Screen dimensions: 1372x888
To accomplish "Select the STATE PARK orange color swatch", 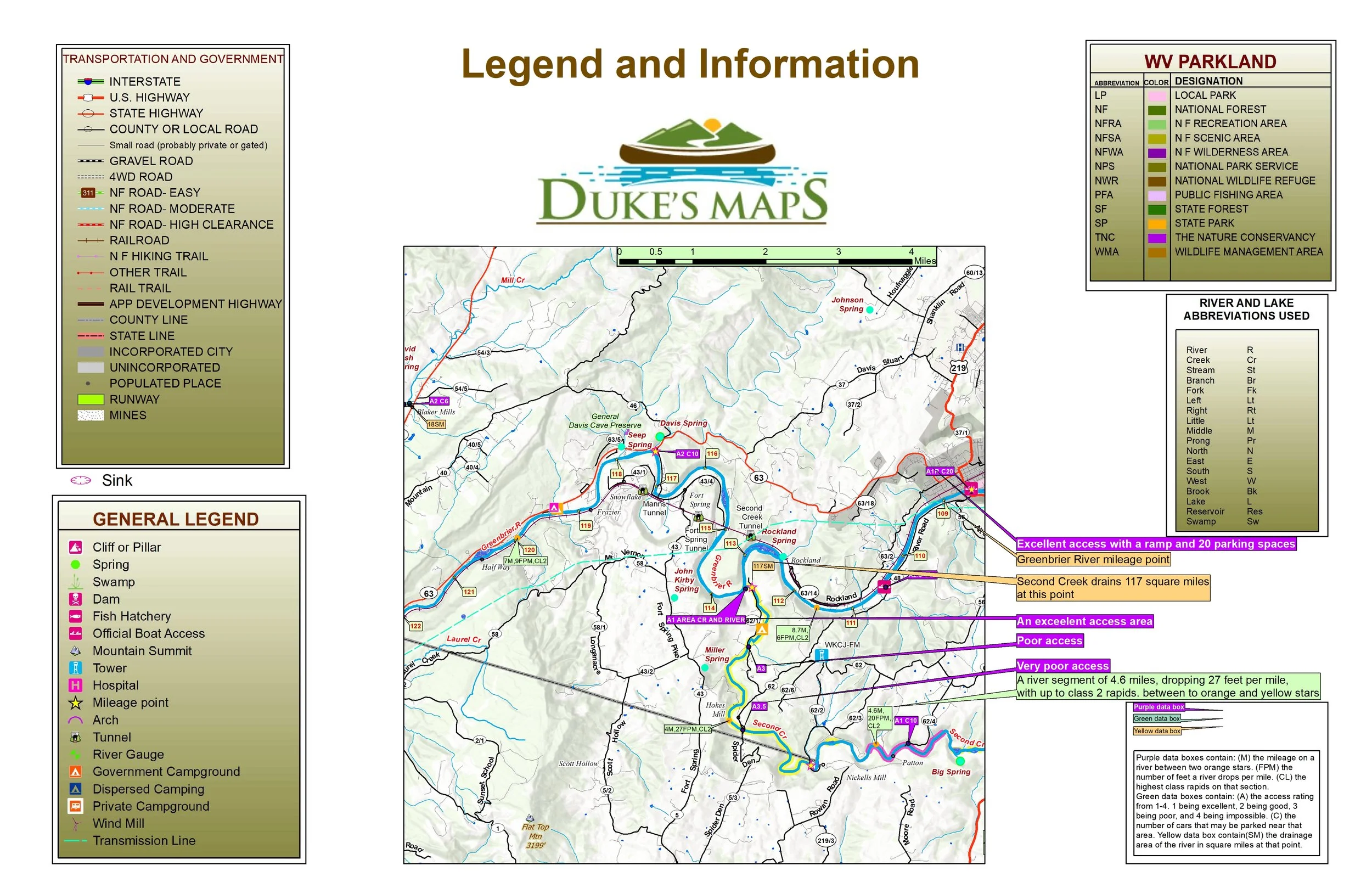I will click(x=1158, y=223).
